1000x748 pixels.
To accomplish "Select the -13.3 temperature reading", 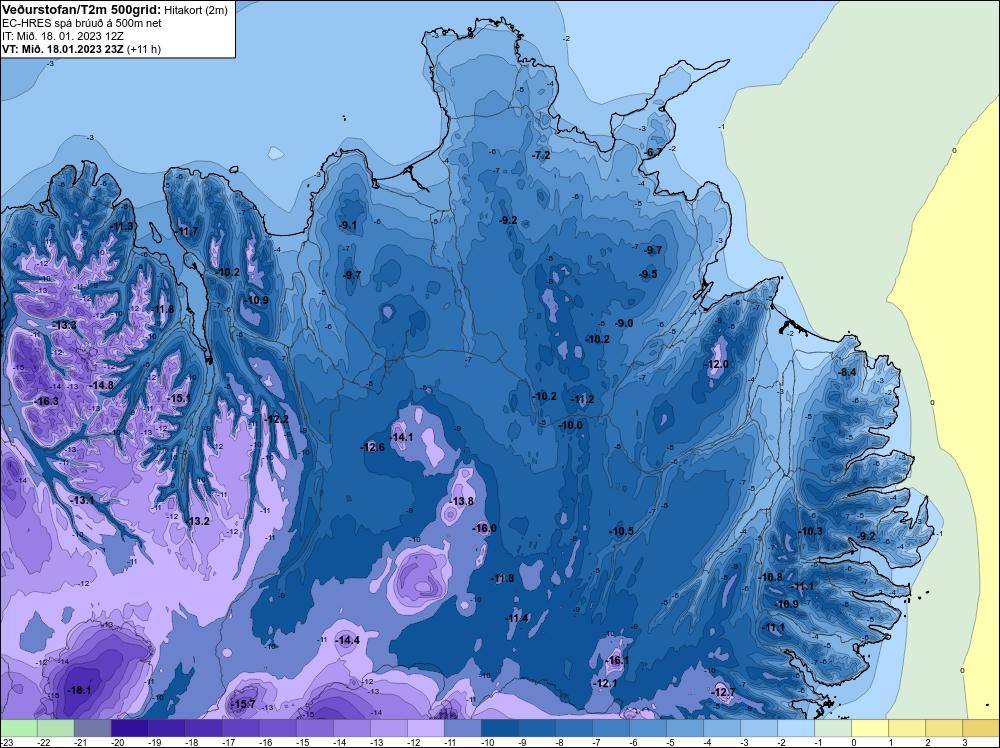I will pos(64,325).
